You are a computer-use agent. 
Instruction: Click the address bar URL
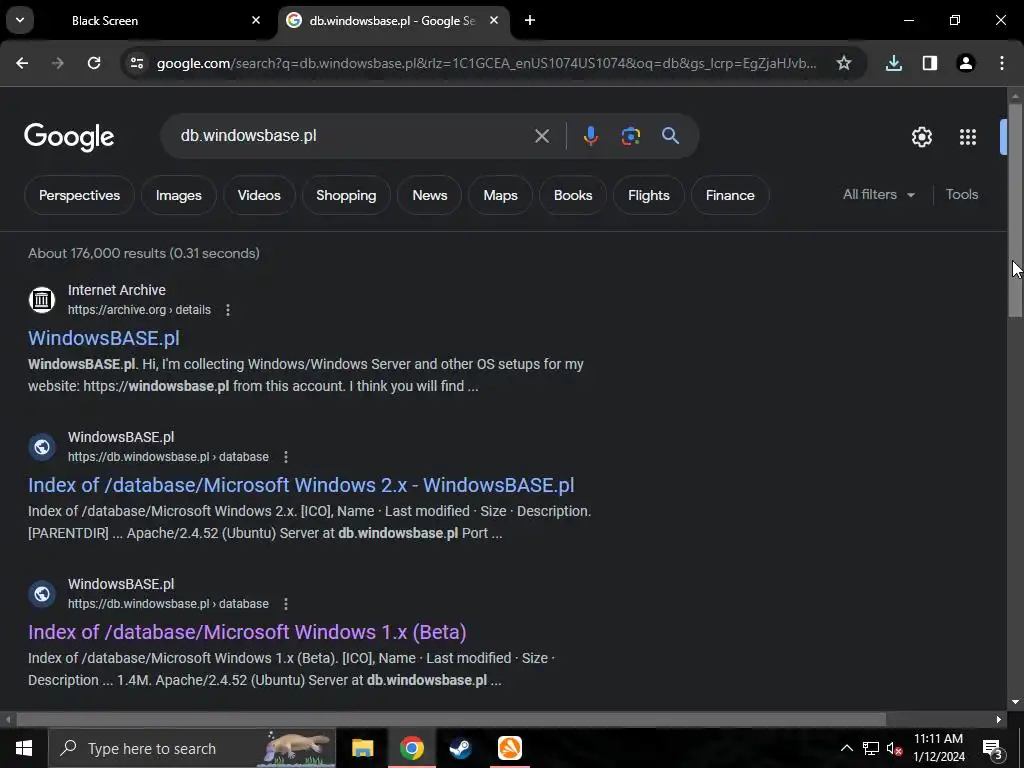point(487,63)
